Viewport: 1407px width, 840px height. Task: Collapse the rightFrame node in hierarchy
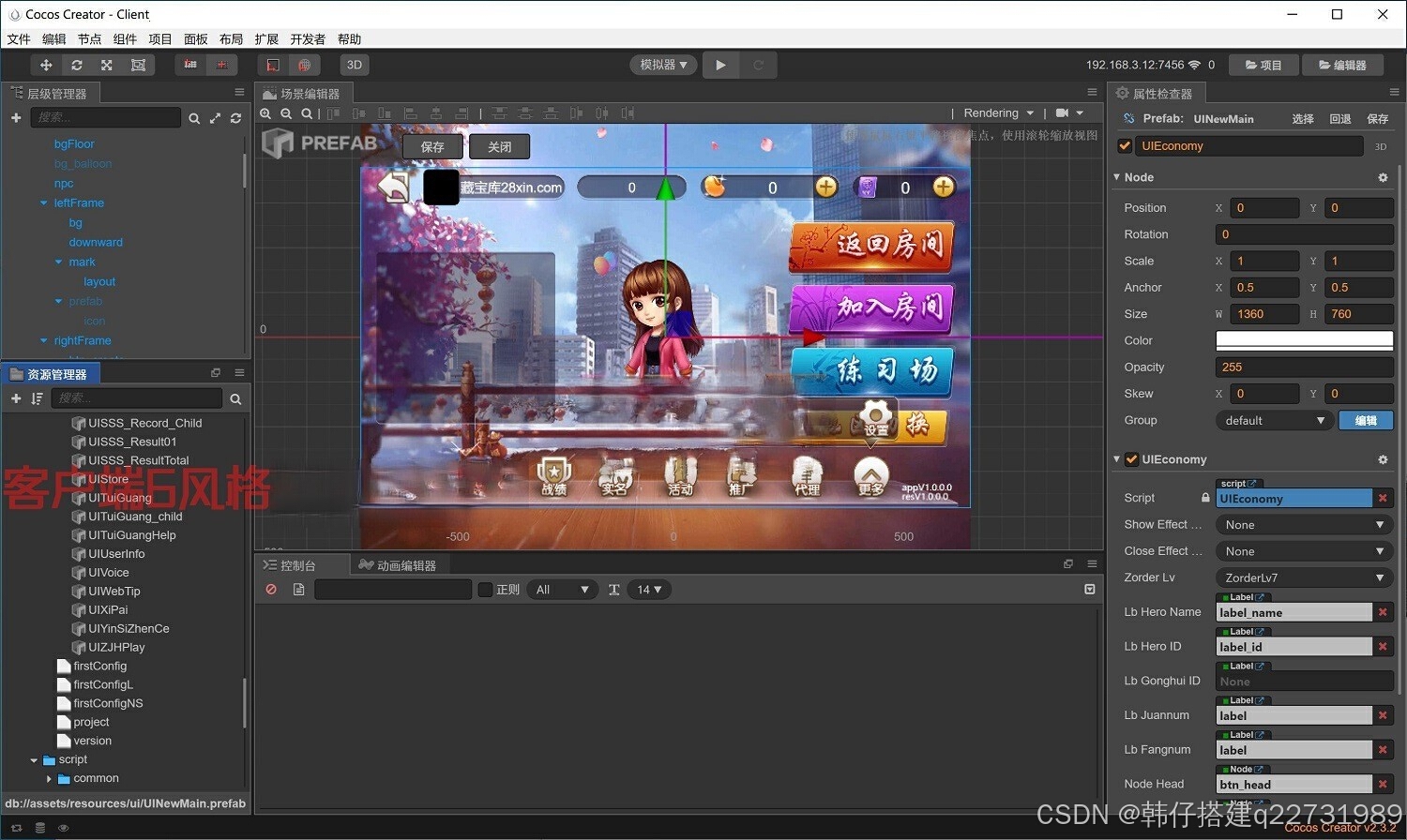click(x=44, y=340)
